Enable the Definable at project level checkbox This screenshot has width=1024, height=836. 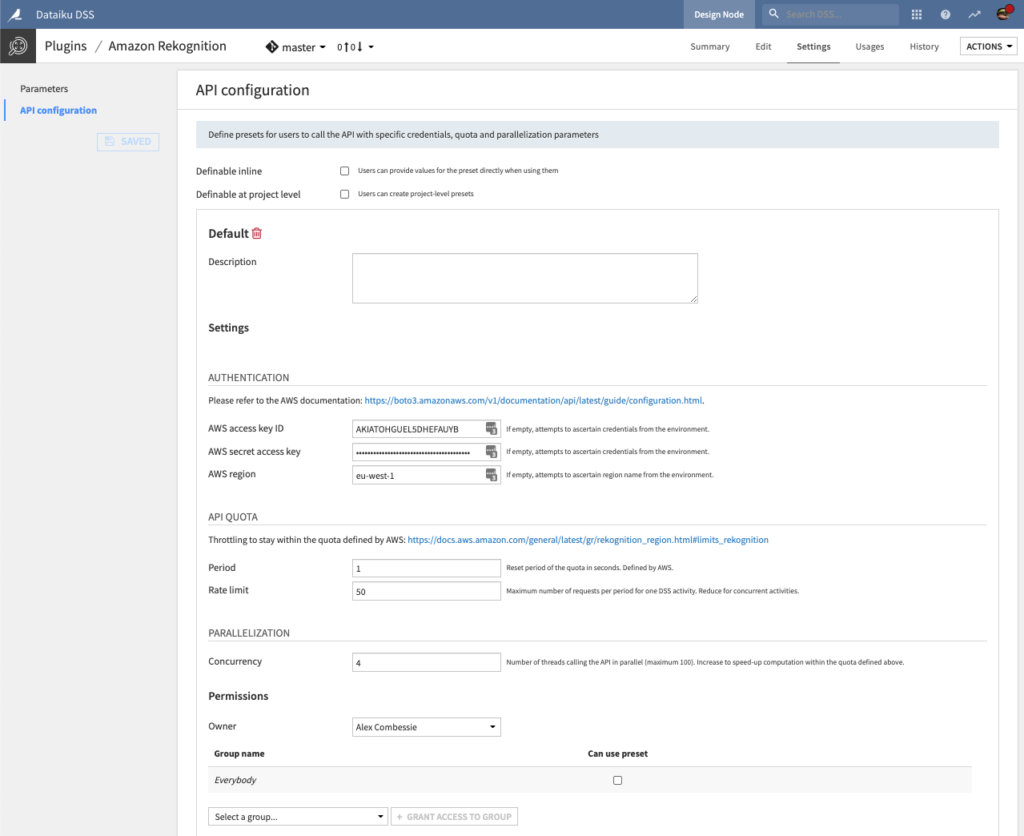coord(345,194)
